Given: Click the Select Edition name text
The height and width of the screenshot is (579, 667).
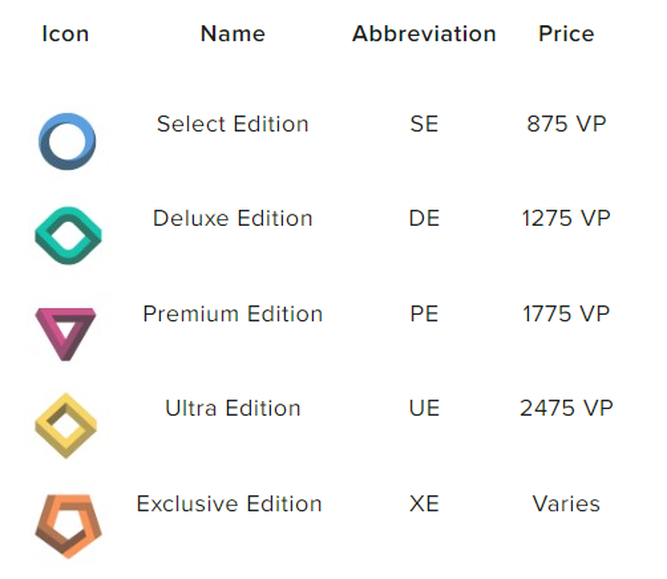Looking at the screenshot, I should click(x=233, y=124).
